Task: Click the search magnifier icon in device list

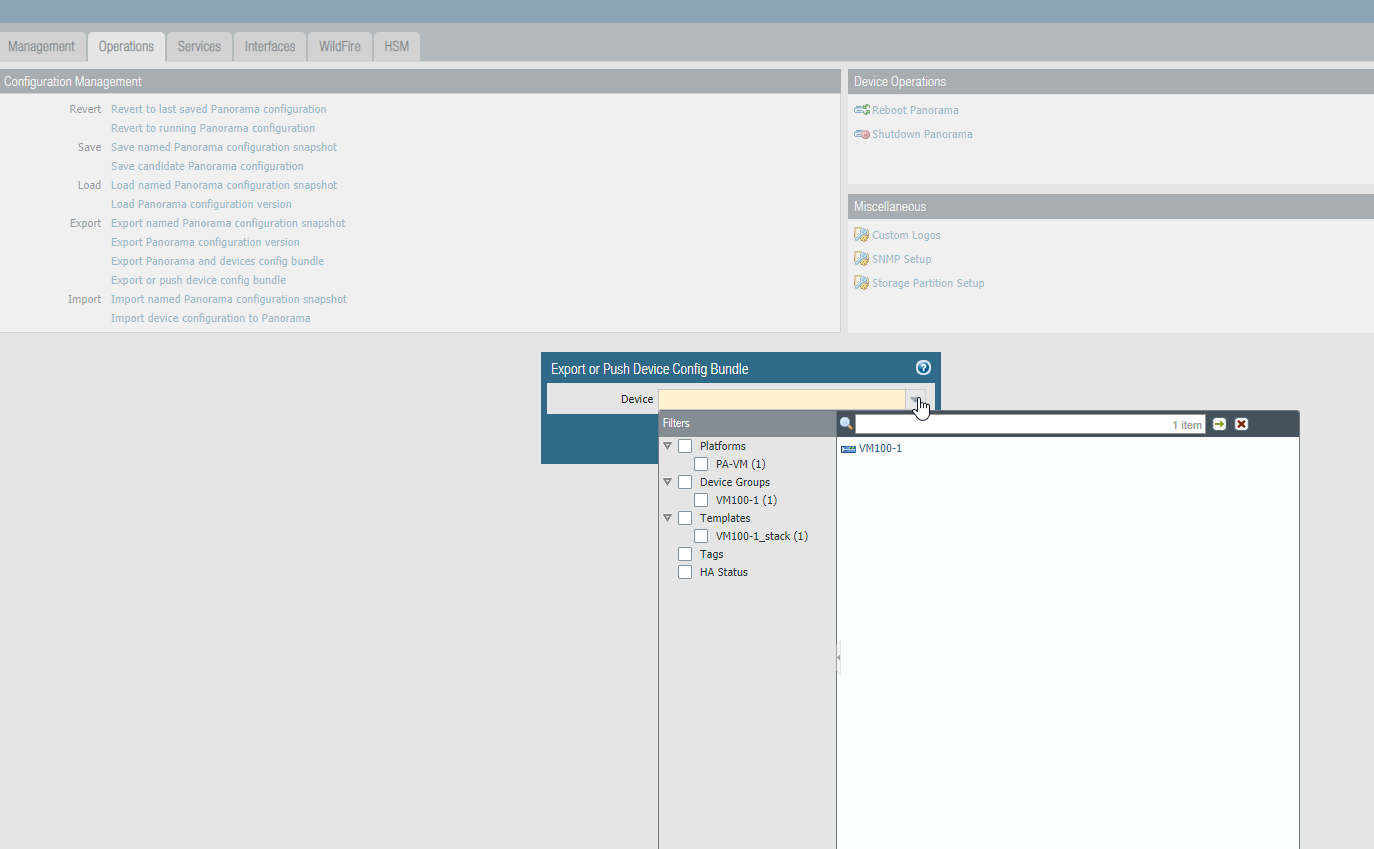Action: (x=846, y=424)
